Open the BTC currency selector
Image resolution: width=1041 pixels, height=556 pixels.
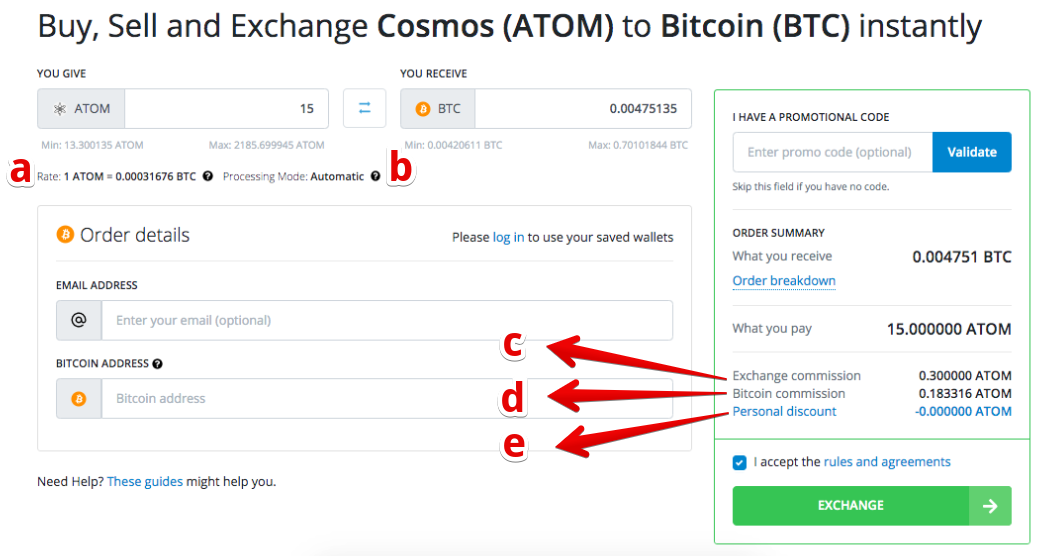point(438,109)
